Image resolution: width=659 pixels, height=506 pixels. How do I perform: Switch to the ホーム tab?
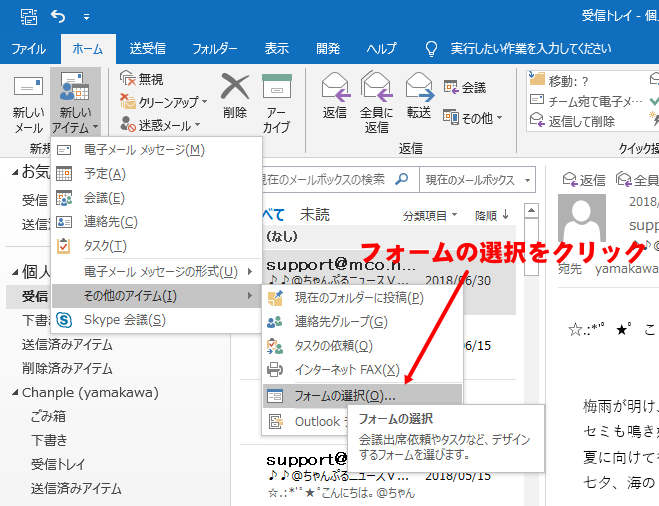point(88,49)
